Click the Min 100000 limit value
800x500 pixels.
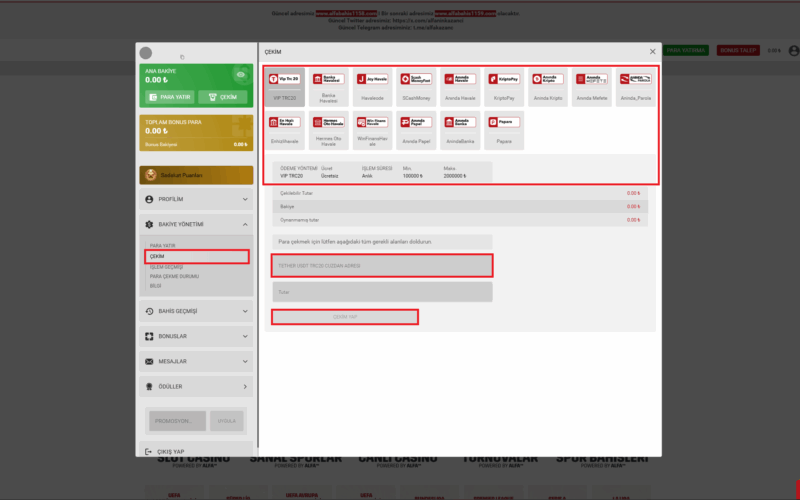pos(413,176)
